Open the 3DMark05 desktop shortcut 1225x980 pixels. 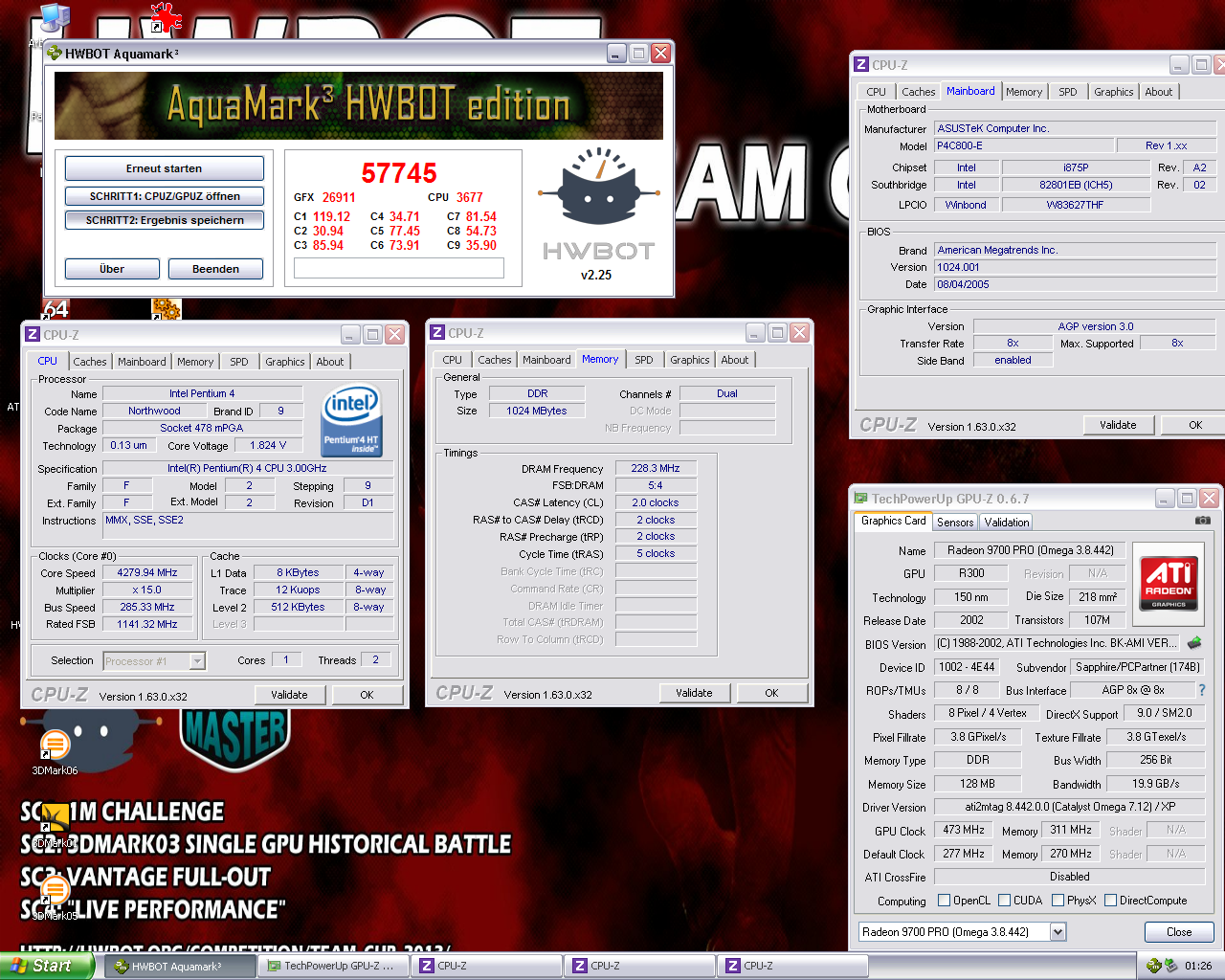[54, 891]
